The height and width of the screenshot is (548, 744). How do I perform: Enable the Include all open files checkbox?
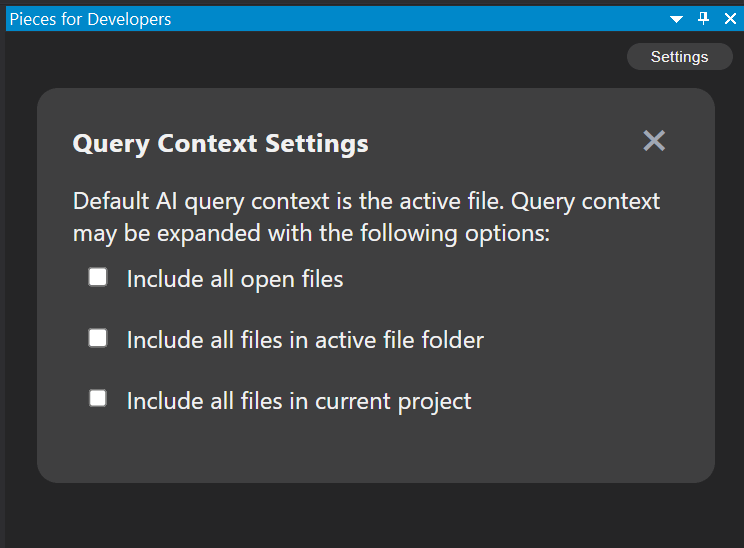[x=98, y=278]
